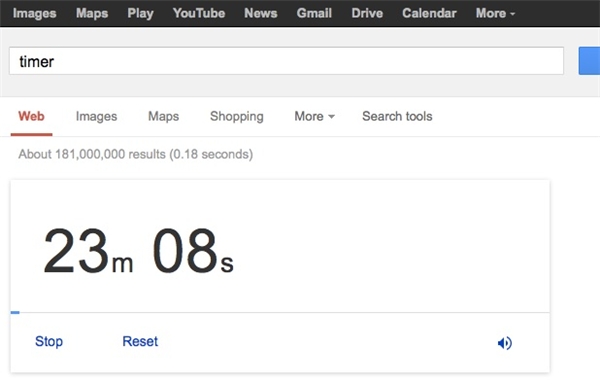
Task: Stop the running timer
Action: point(49,341)
